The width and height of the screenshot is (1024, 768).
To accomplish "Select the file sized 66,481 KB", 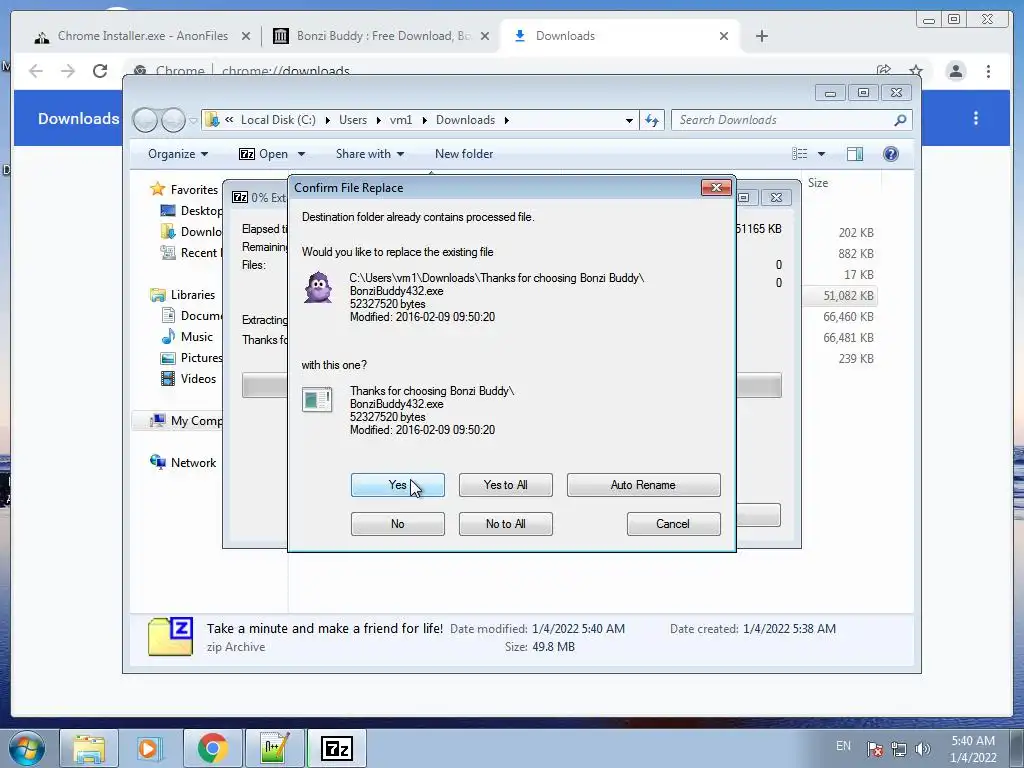I will pyautogui.click(x=848, y=338).
